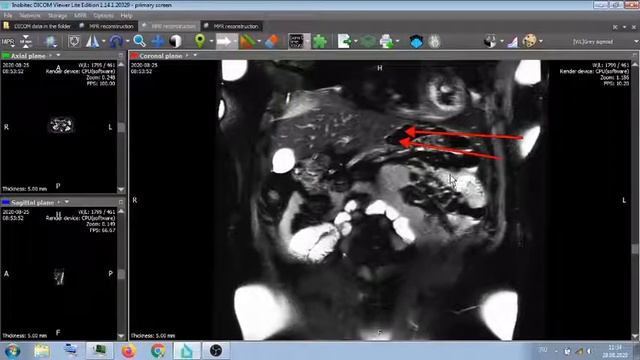This screenshot has height=360, width=640.
Task: Click the Sagittal plane scrollbar thumb
Action: click(121, 274)
